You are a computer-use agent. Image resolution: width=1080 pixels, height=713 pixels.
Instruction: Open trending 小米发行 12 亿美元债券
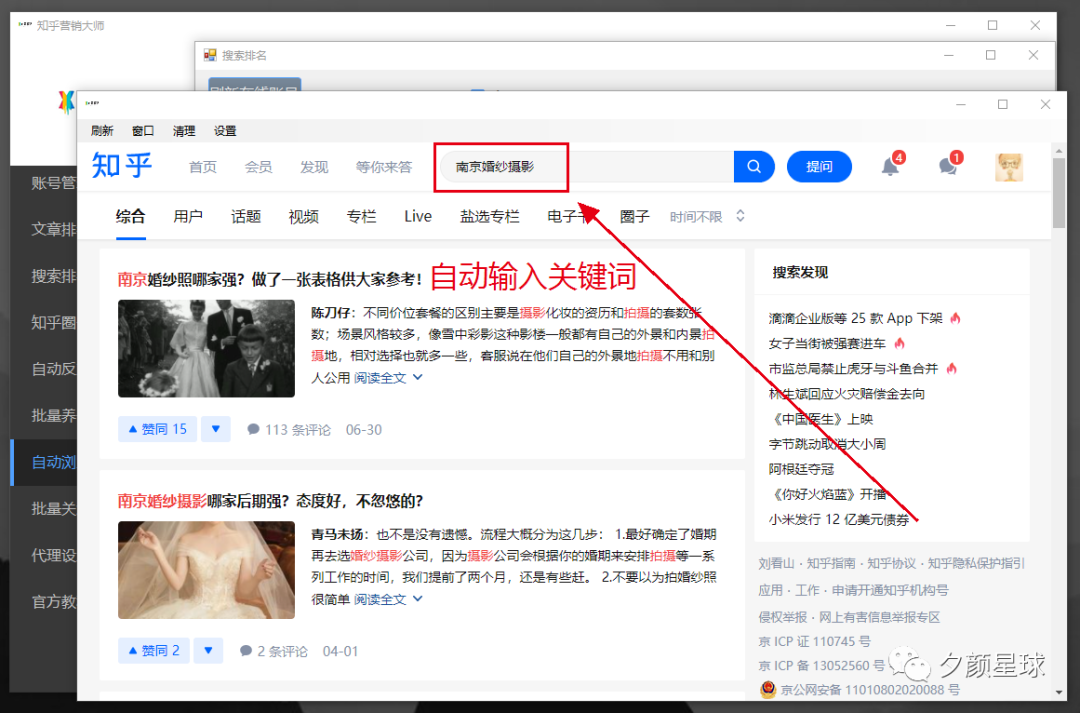point(839,519)
